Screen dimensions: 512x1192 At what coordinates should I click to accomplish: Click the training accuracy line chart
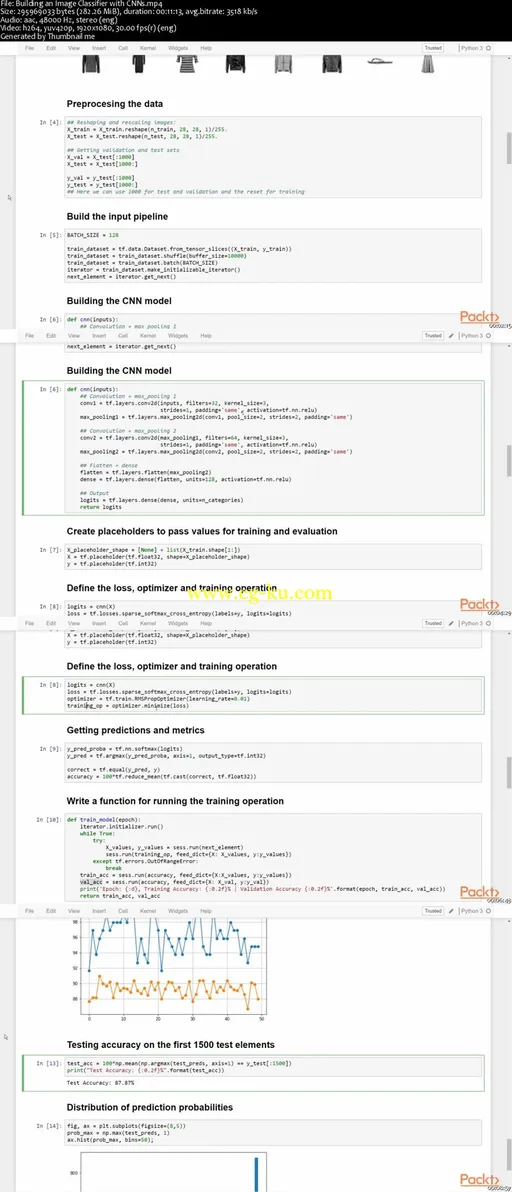pyautogui.click(x=173, y=969)
